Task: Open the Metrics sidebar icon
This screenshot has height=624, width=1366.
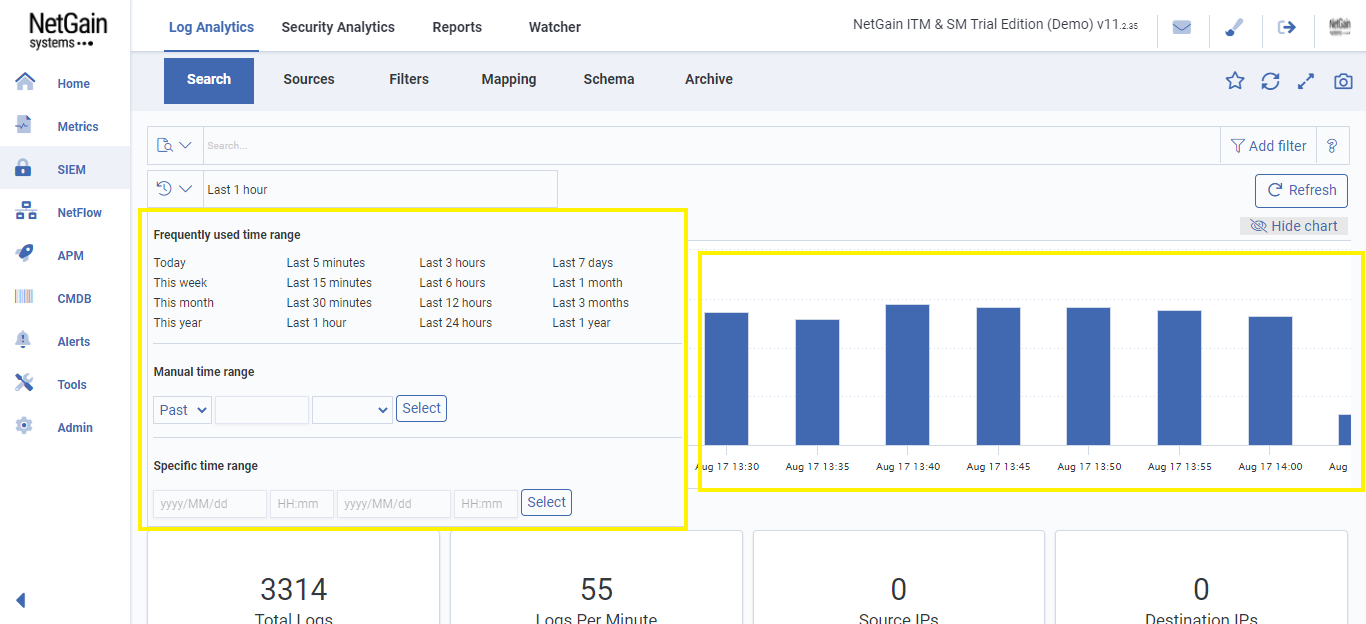Action: 25,125
